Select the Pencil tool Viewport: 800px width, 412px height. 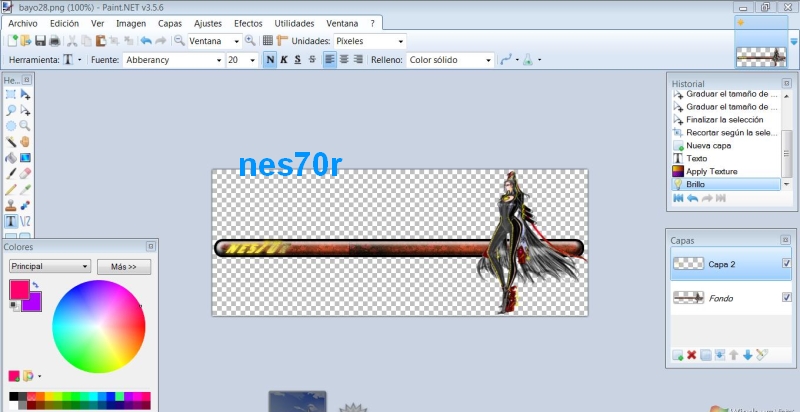pyautogui.click(x=11, y=190)
